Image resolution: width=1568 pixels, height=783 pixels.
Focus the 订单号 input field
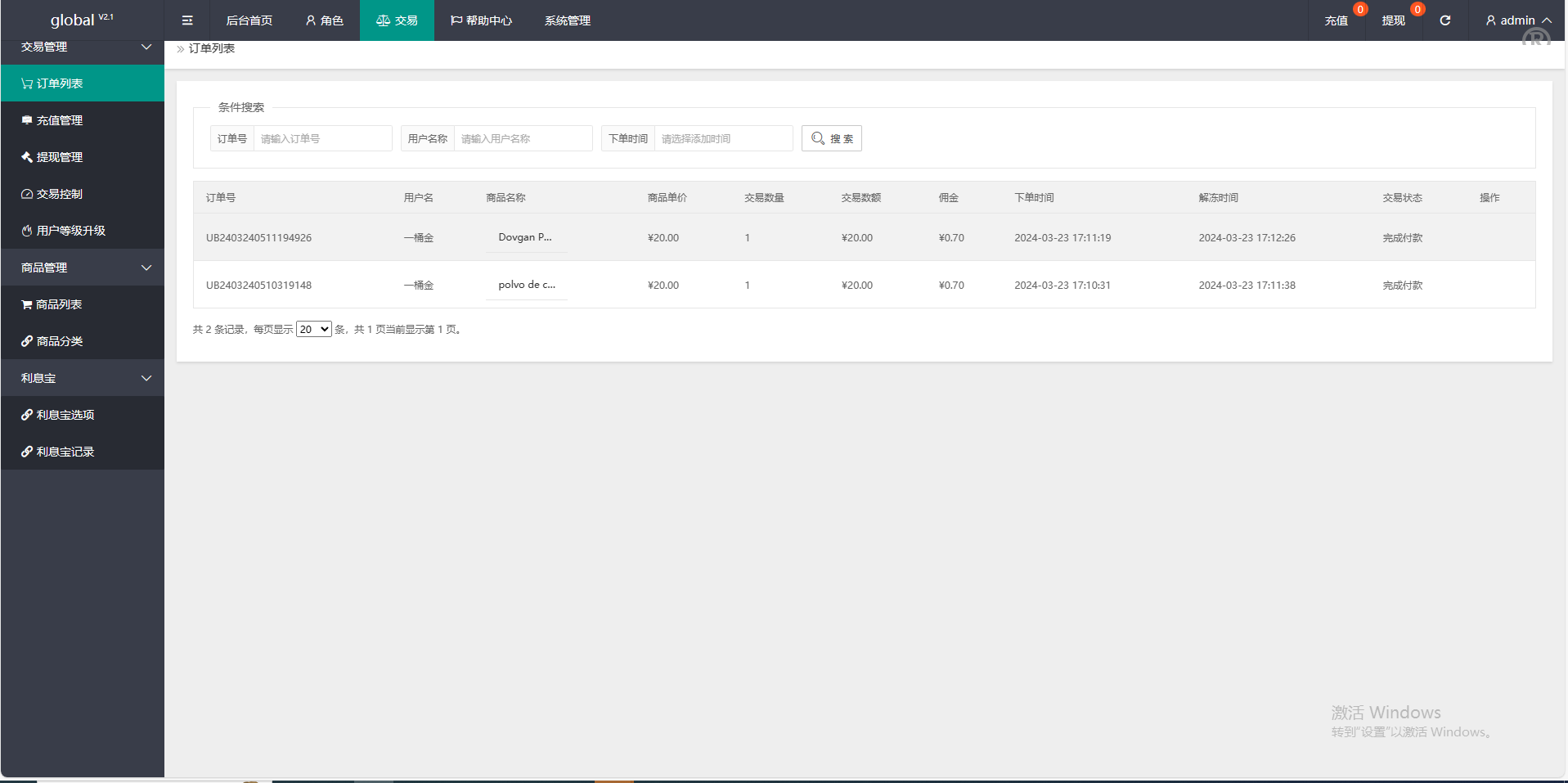pyautogui.click(x=322, y=139)
